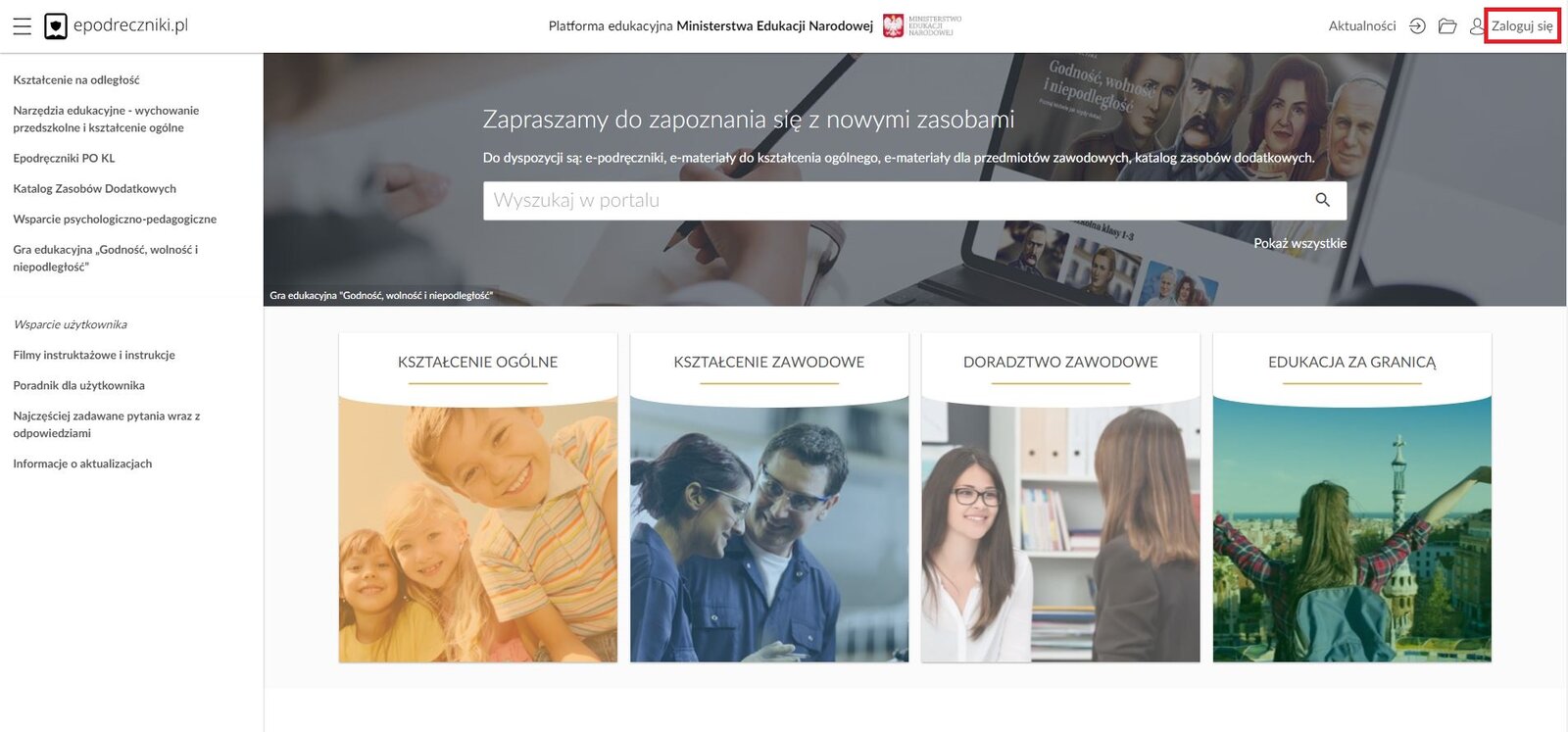Screen dimensions: 1568x732
Task: Click the user profile icon
Action: [1477, 26]
